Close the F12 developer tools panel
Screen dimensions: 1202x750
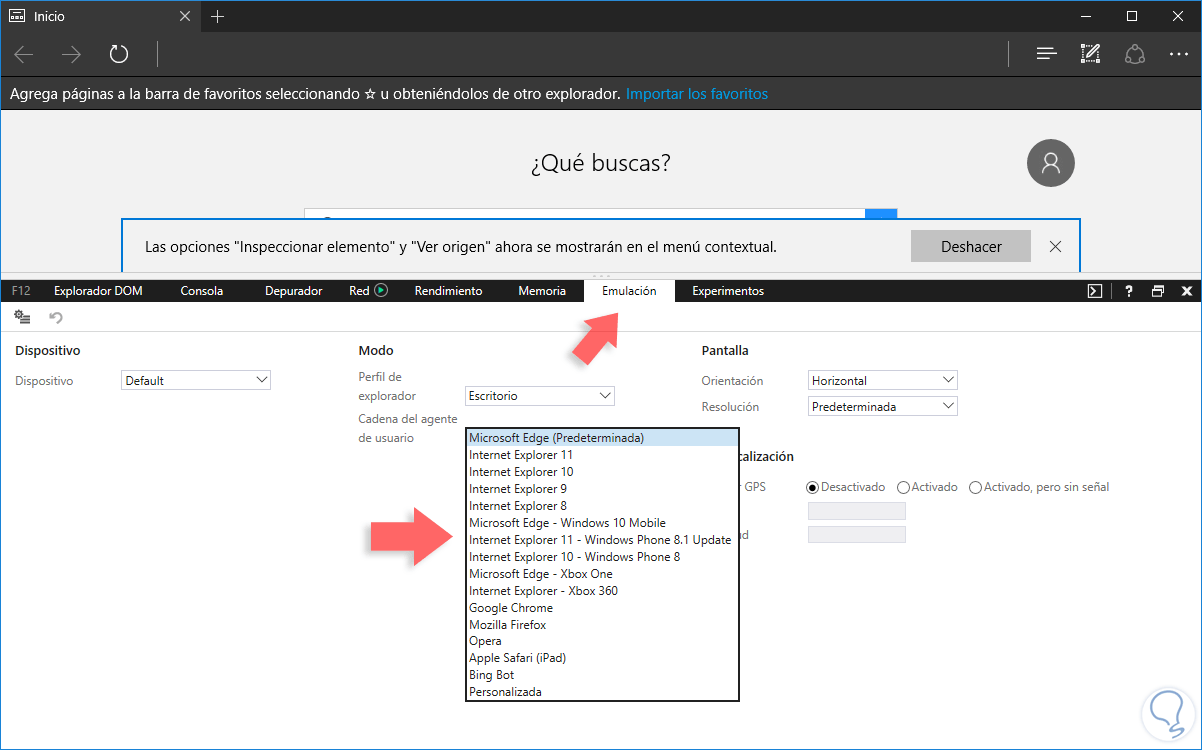(x=1187, y=291)
